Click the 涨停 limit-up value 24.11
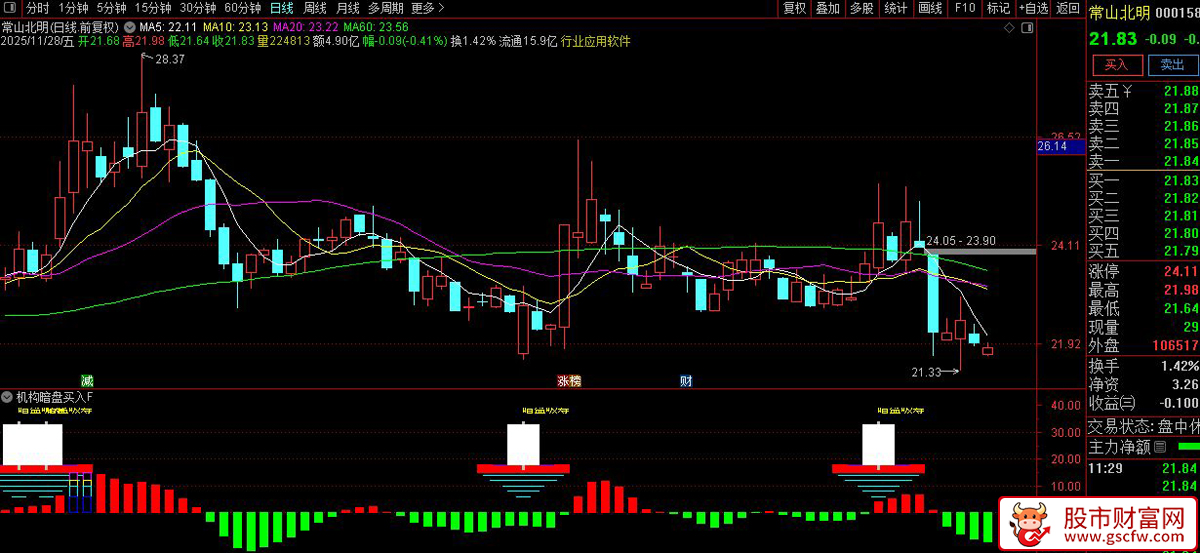 pos(1181,272)
